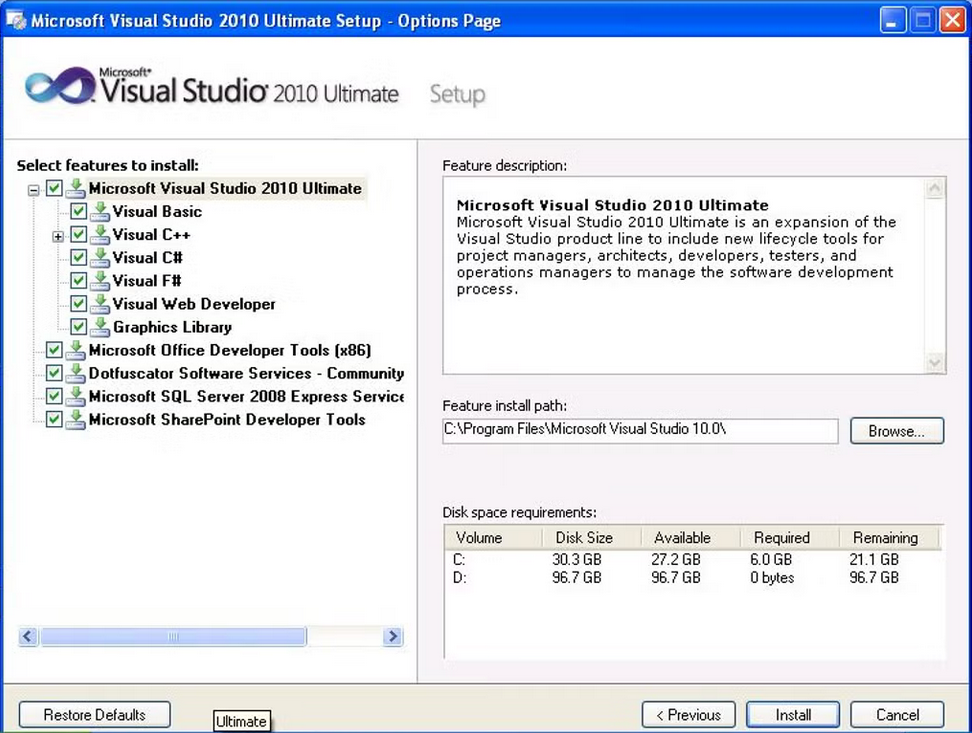Click the setup icon in the title bar
Image resolution: width=972 pixels, height=733 pixels.
[16, 20]
